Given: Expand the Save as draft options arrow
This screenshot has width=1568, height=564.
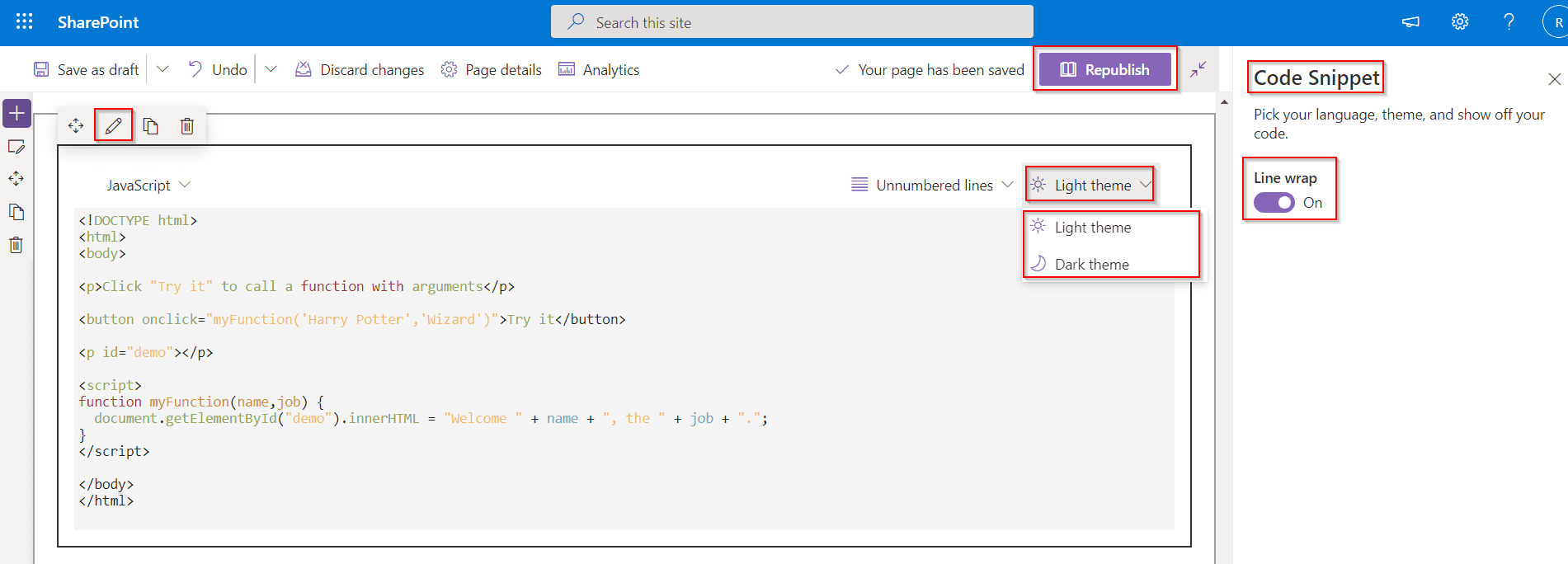Looking at the screenshot, I should point(162,69).
